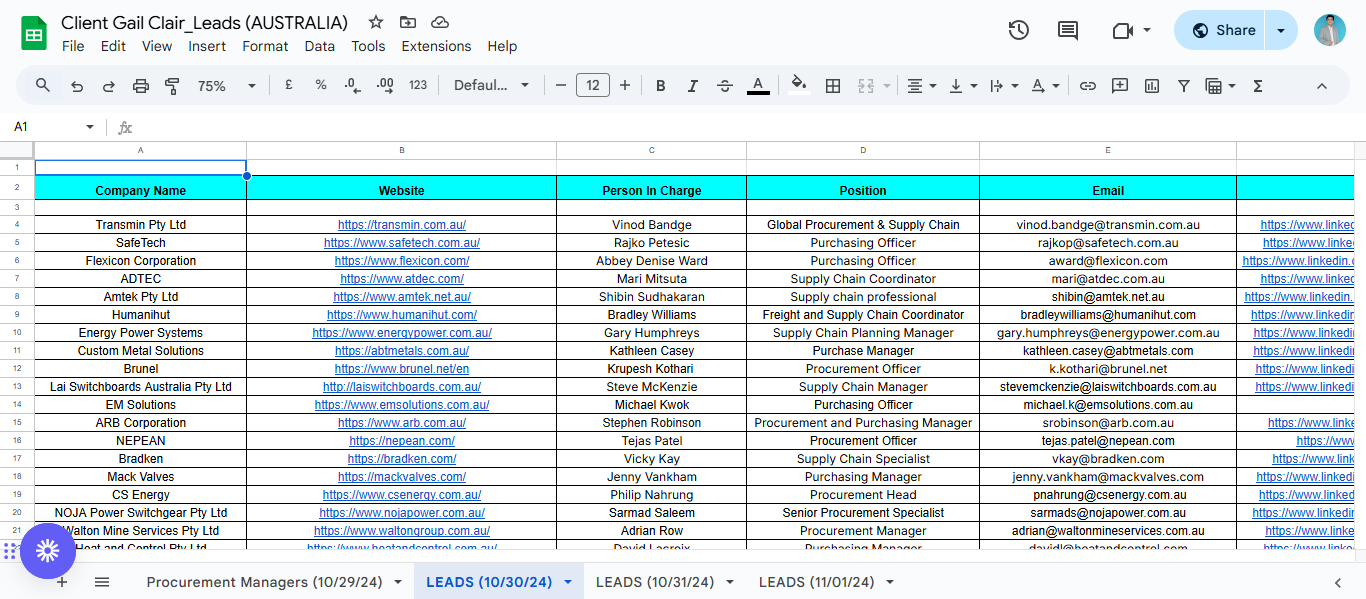Open vertical align dropdown

point(962,86)
